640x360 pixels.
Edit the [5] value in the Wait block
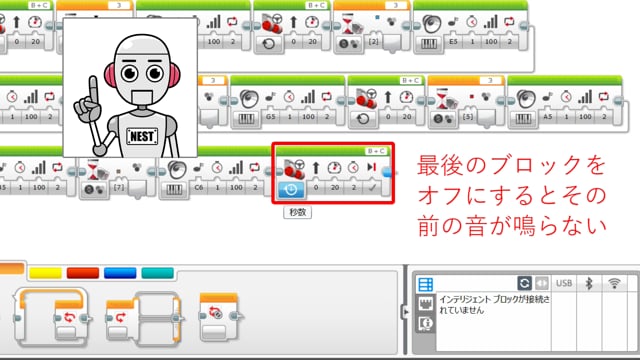(467, 117)
